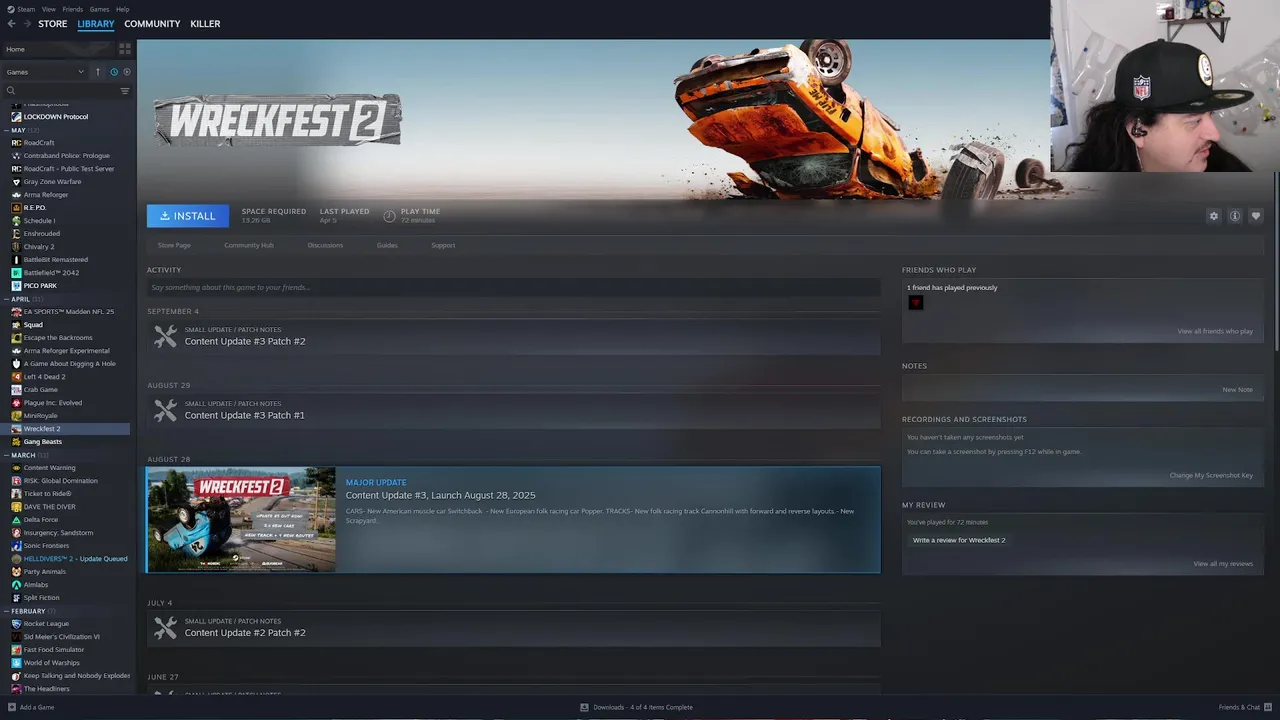The height and width of the screenshot is (720, 1280).
Task: Go back with the navigation arrow
Action: (x=12, y=24)
